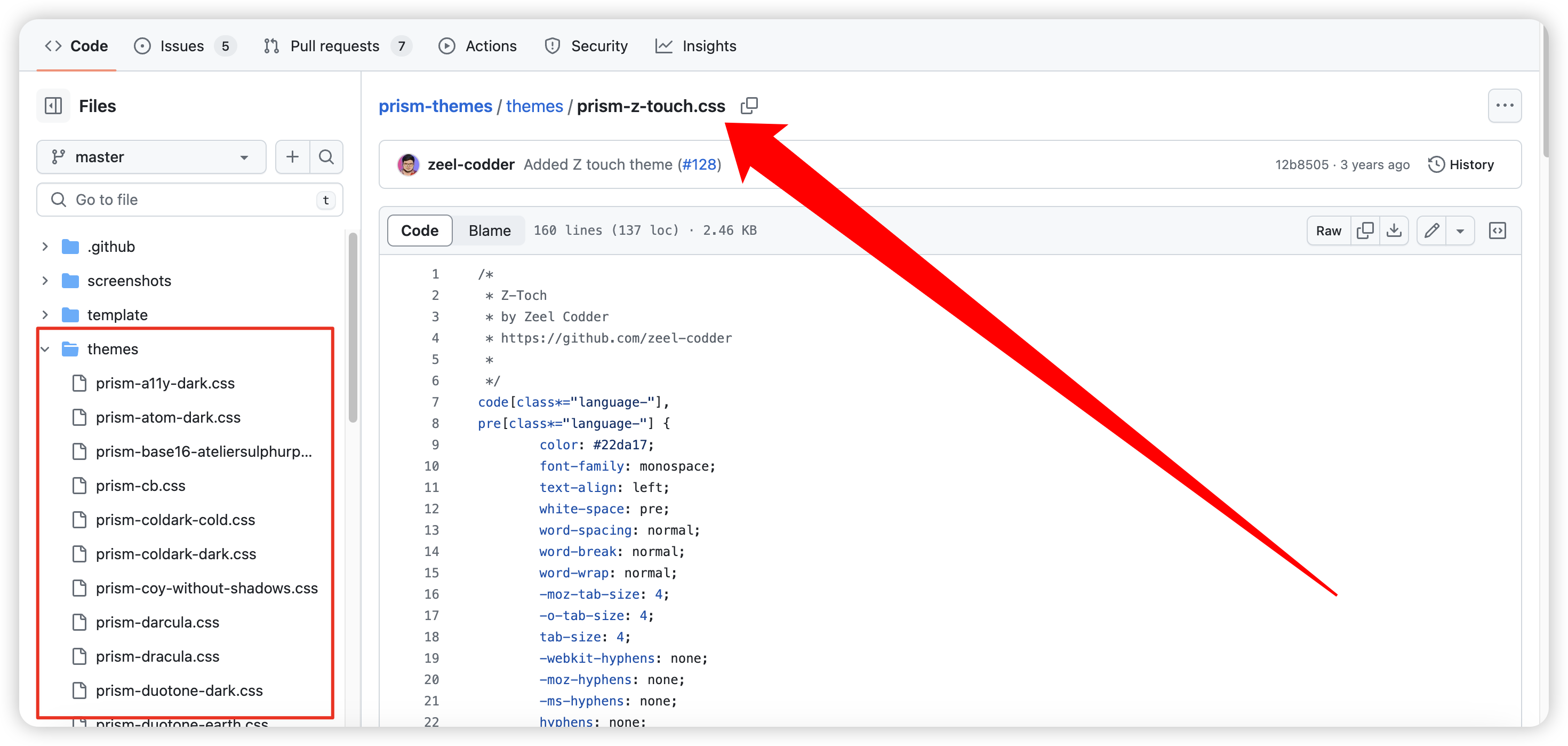The image size is (1568, 746).
Task: Collapse the file tree side panel icon
Action: click(53, 106)
